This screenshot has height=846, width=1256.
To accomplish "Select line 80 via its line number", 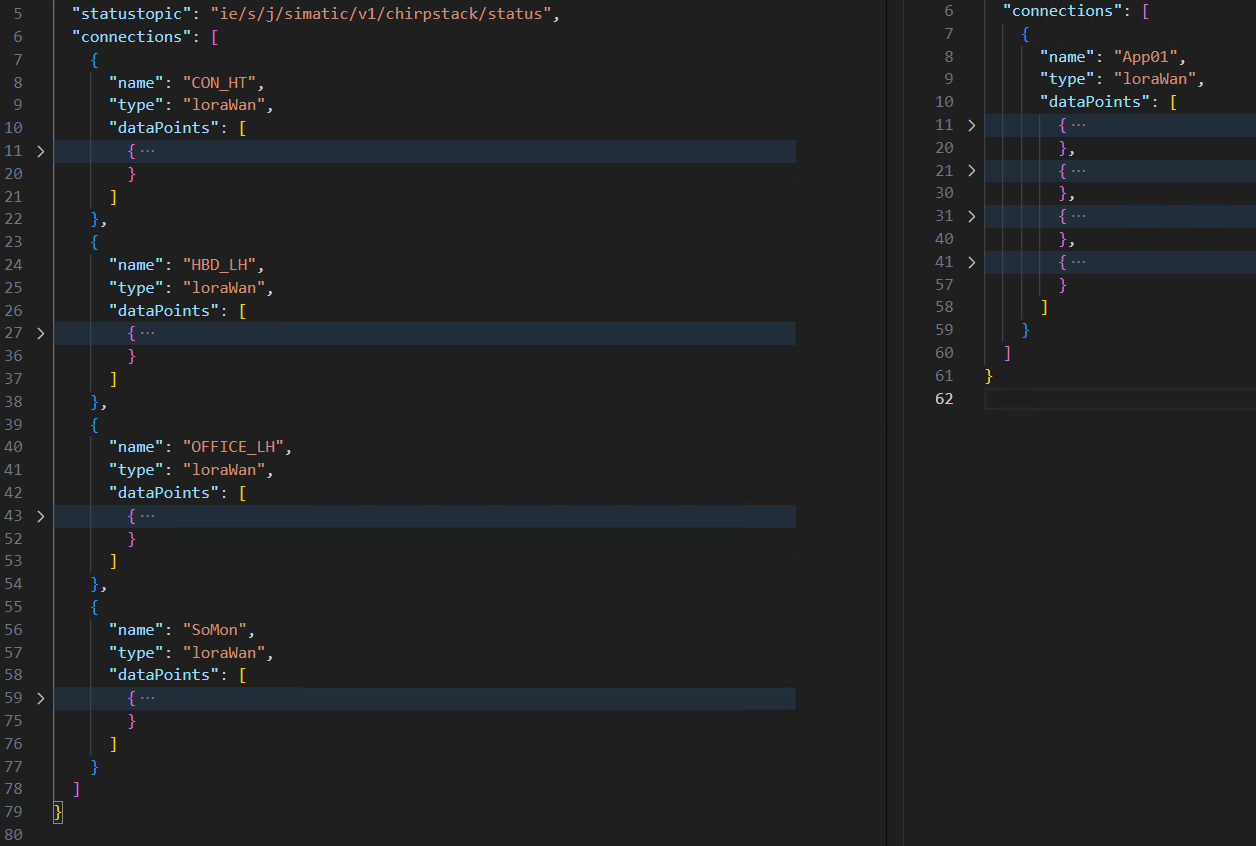I will coord(14,835).
